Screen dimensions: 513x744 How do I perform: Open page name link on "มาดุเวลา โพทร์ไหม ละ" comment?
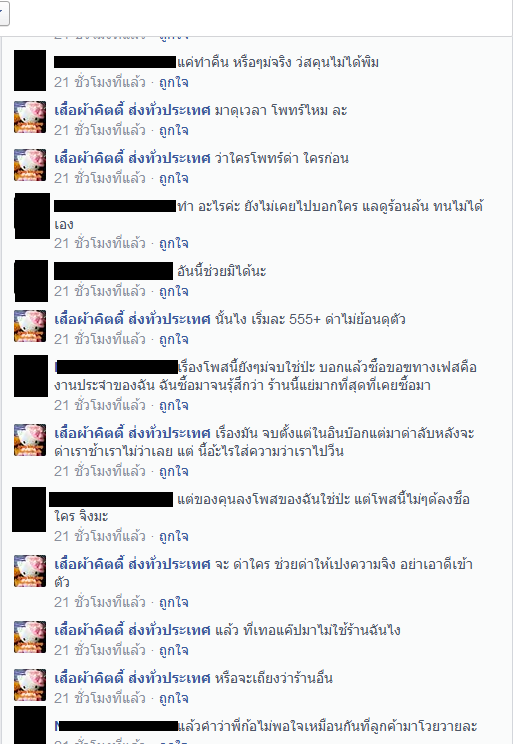(x=132, y=111)
